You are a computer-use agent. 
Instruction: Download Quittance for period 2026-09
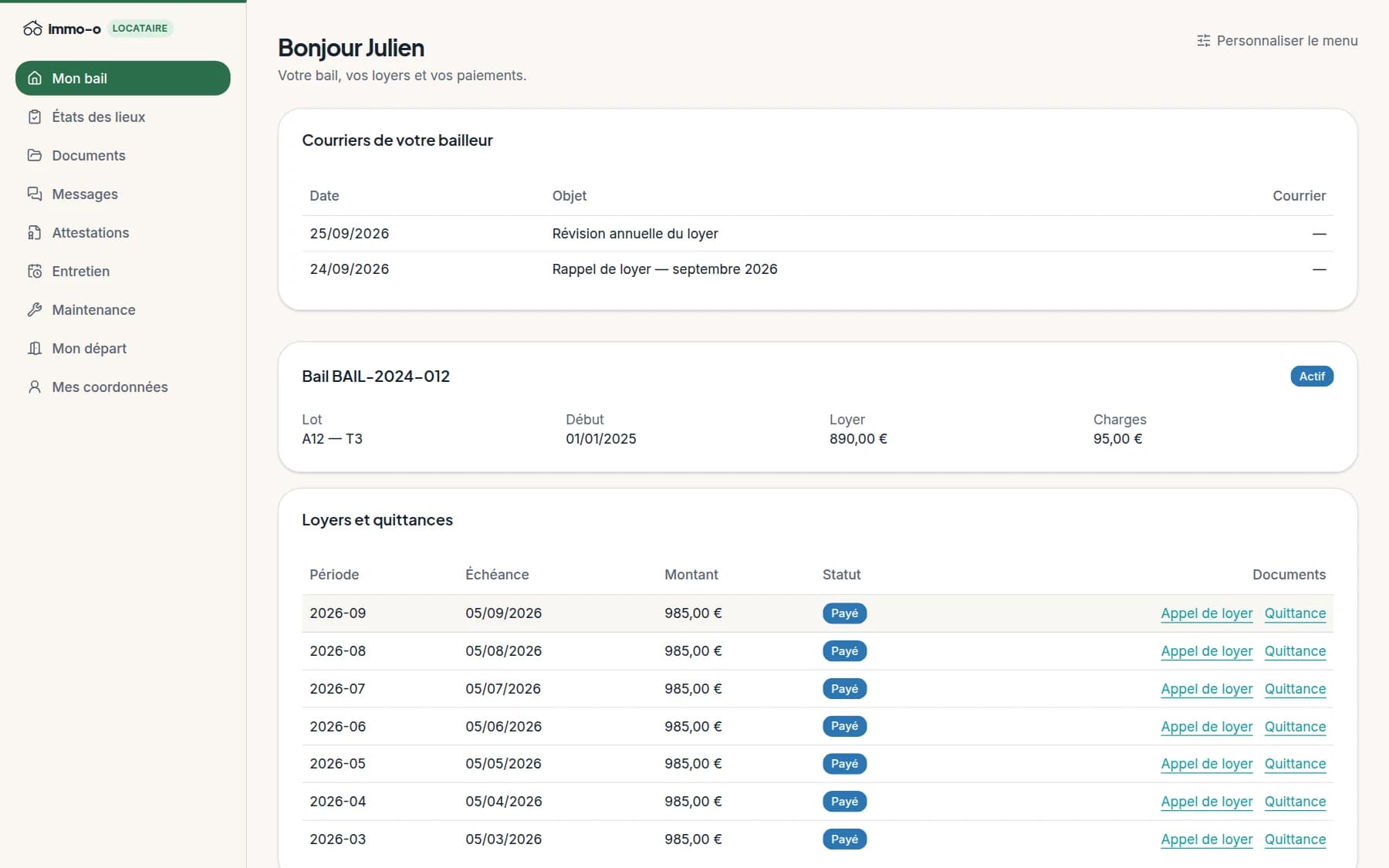(1295, 613)
